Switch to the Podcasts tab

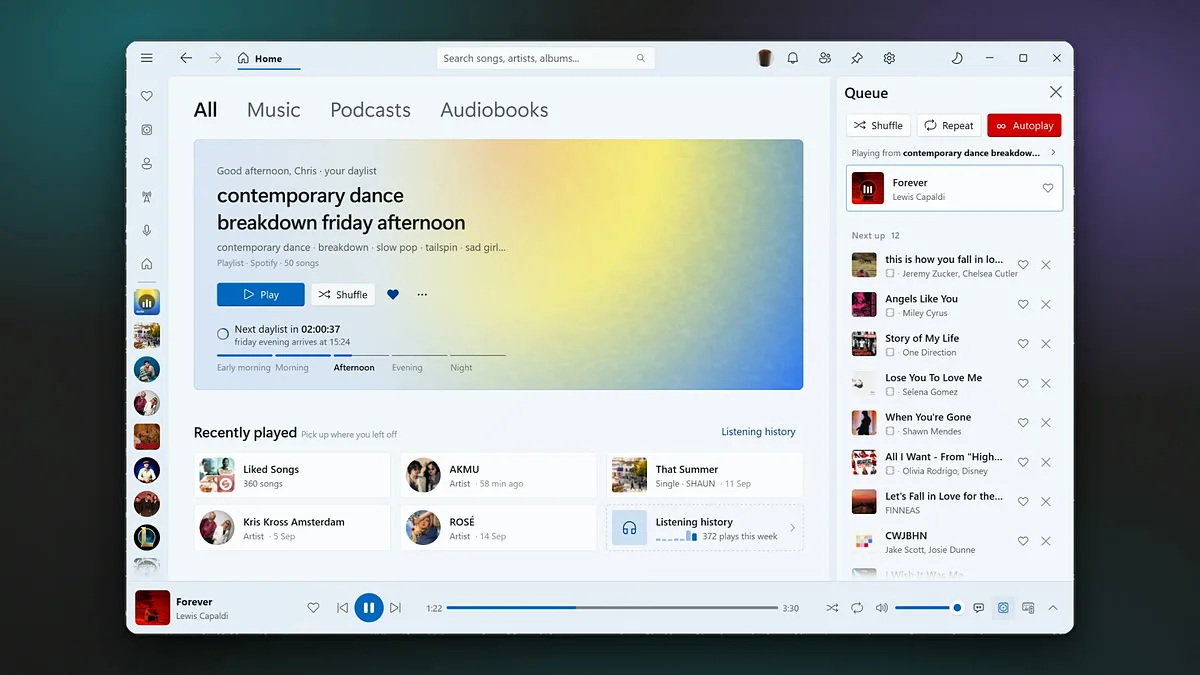pyautogui.click(x=370, y=110)
